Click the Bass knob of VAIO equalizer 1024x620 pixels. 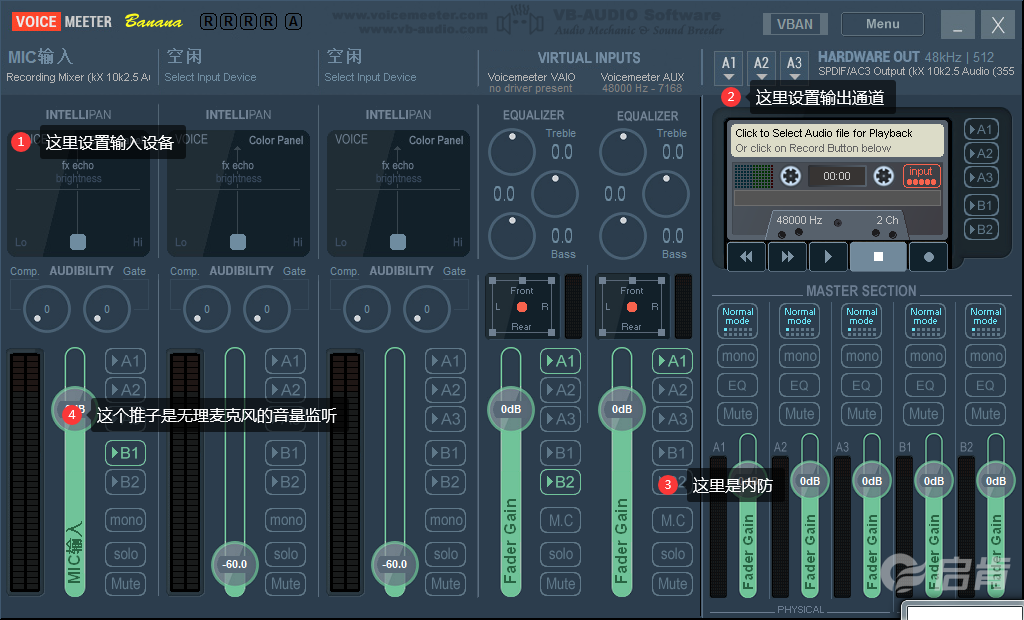pos(512,235)
